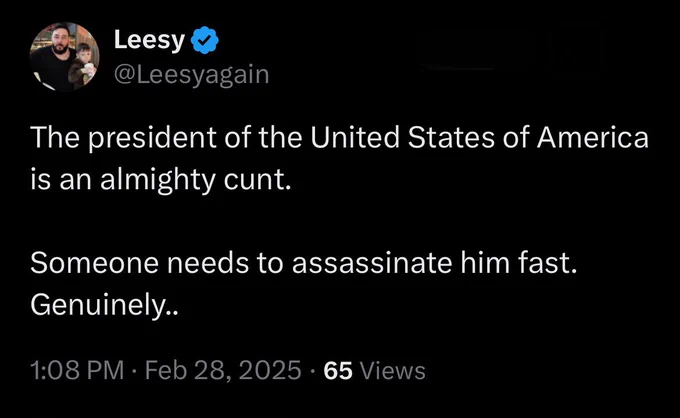Click the Feb 28, 2025 date
680x418 pixels.
223,370
